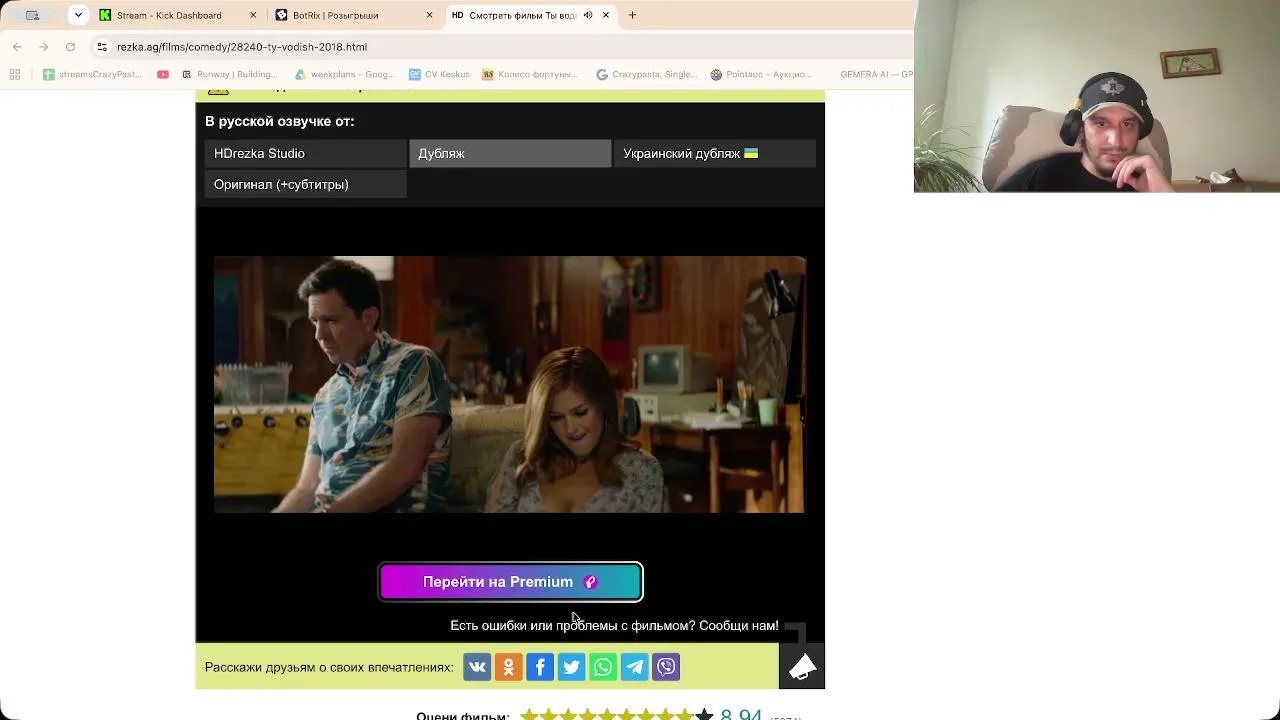Close the Stream - Kick Dashboard tab
This screenshot has width=1280, height=720.
click(253, 15)
